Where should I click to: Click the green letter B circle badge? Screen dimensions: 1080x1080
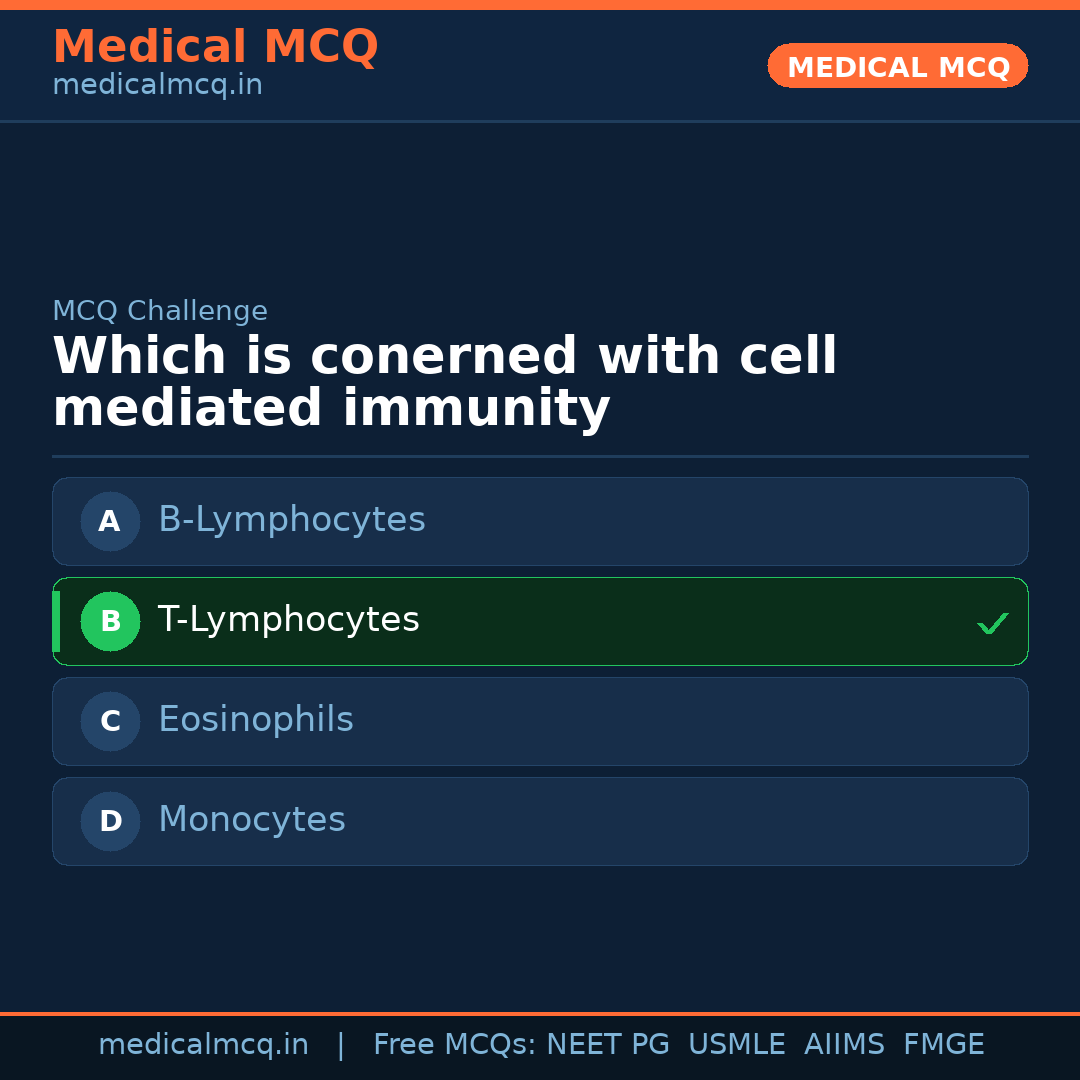click(110, 621)
